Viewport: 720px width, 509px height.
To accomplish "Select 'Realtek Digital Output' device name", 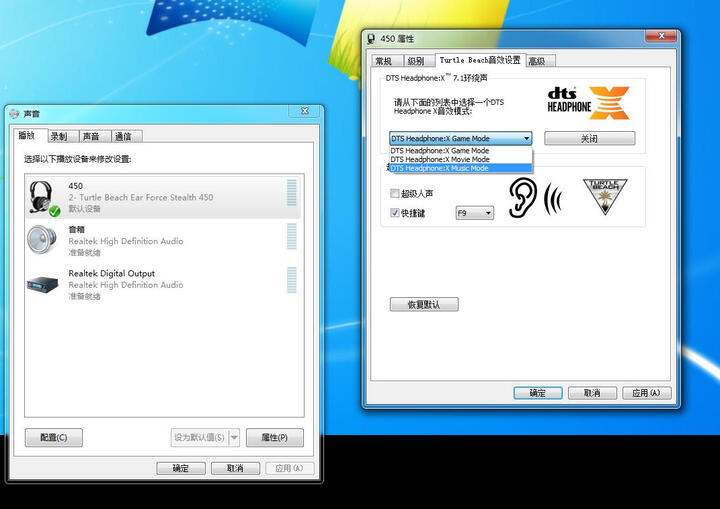I will pyautogui.click(x=112, y=273).
